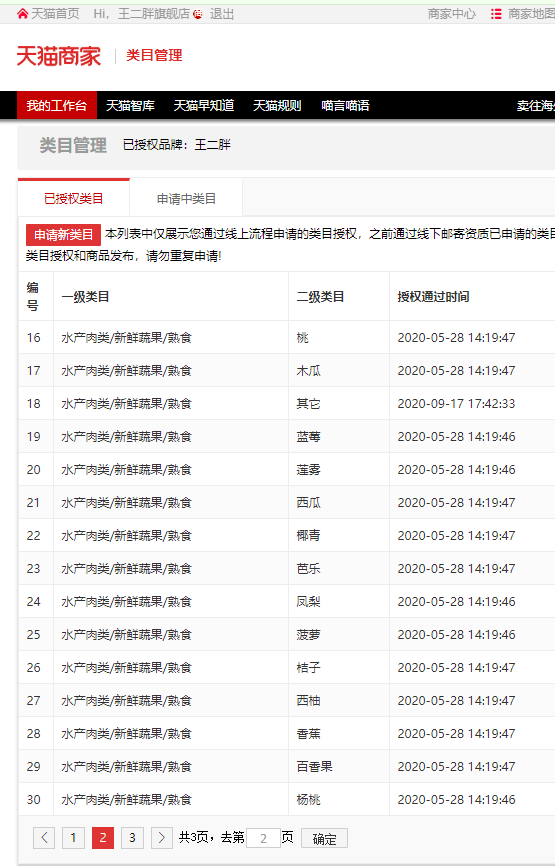Screen dimensions: 555x866
Task: Click the Tmall home house icon
Action: click(23, 14)
